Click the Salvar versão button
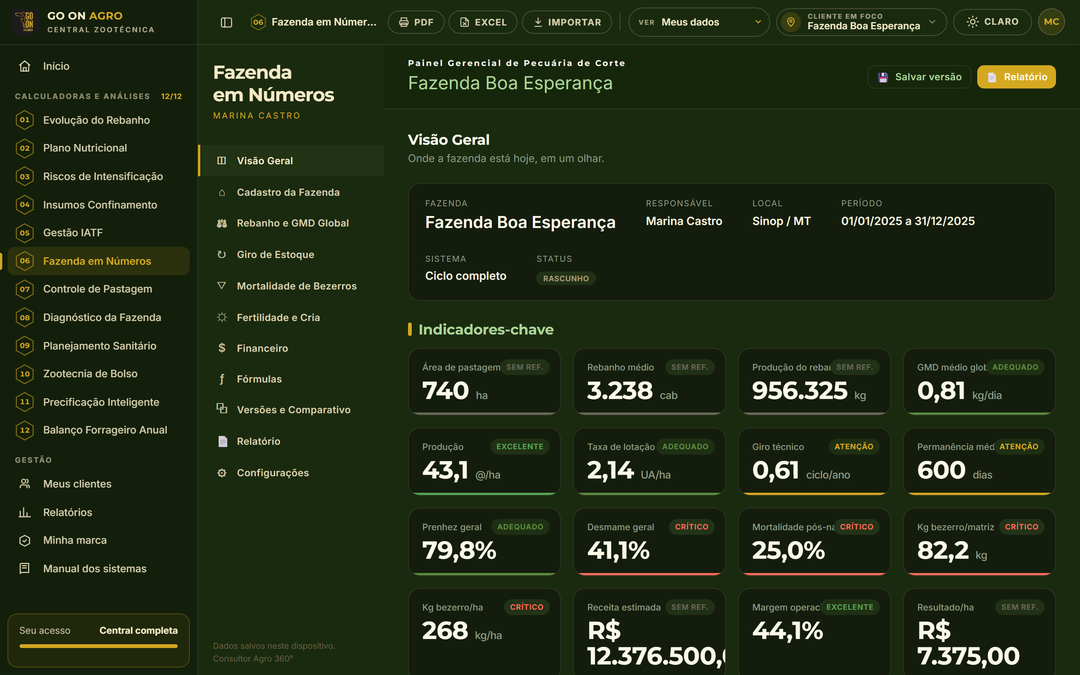 919,77
